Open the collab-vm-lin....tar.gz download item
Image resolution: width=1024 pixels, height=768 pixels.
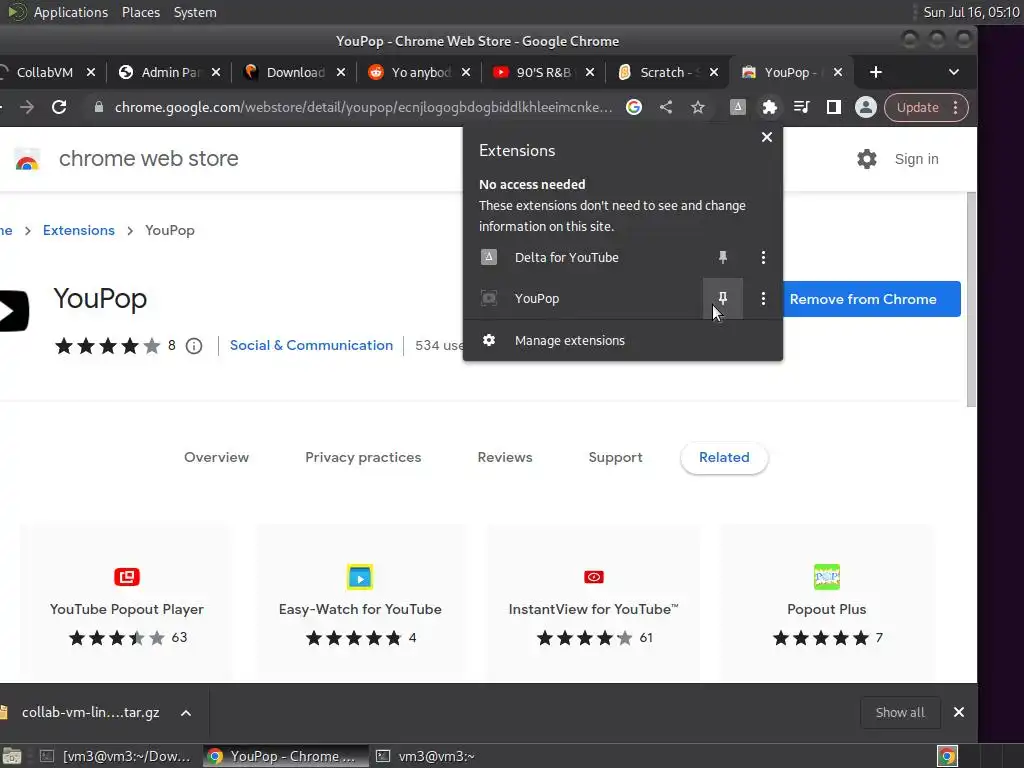point(90,712)
